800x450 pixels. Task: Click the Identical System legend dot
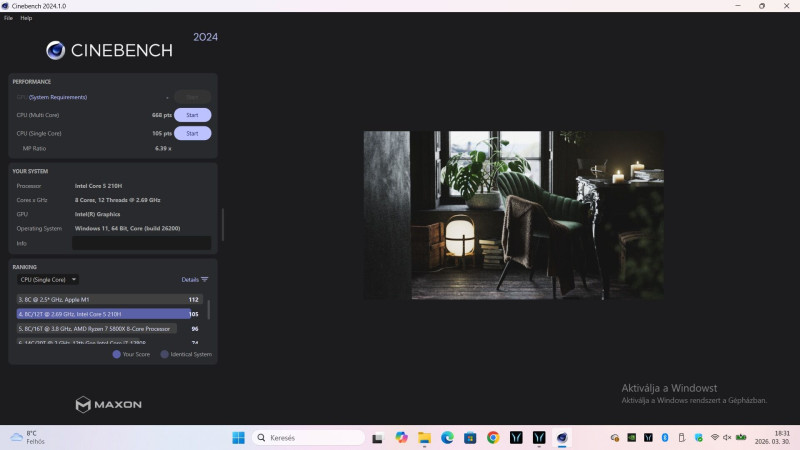[x=164, y=354]
